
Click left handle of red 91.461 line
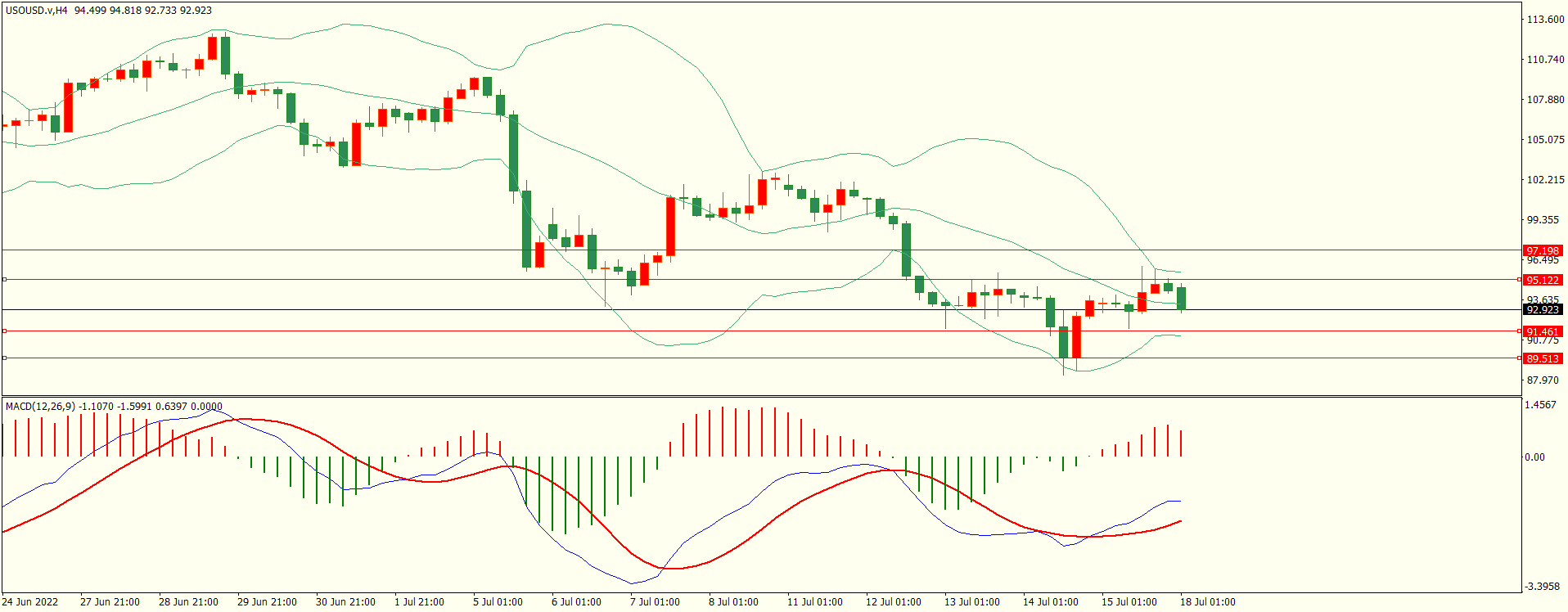click(x=5, y=331)
